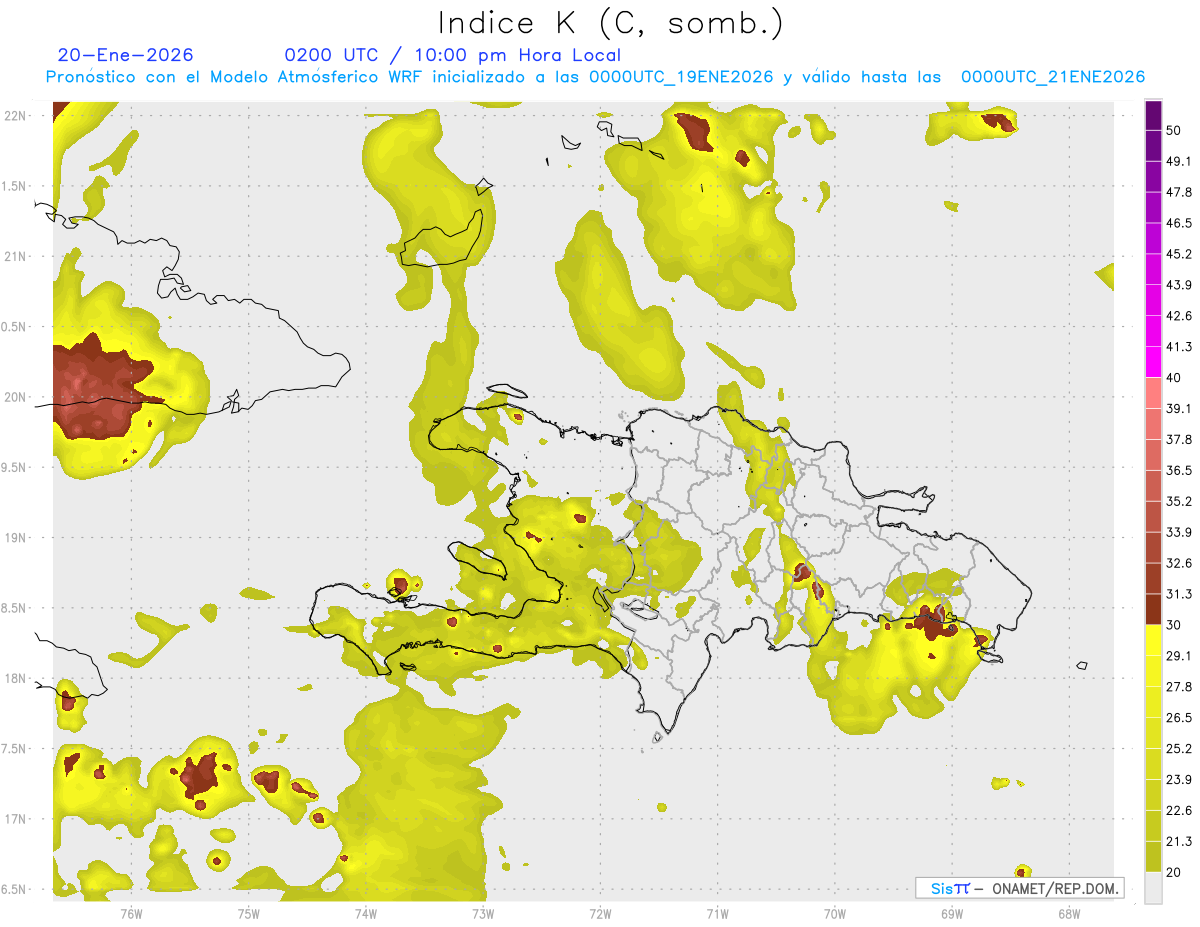Image resolution: width=1200 pixels, height=927 pixels.
Task: Click the "71W" longitude label
Action: click(x=717, y=913)
